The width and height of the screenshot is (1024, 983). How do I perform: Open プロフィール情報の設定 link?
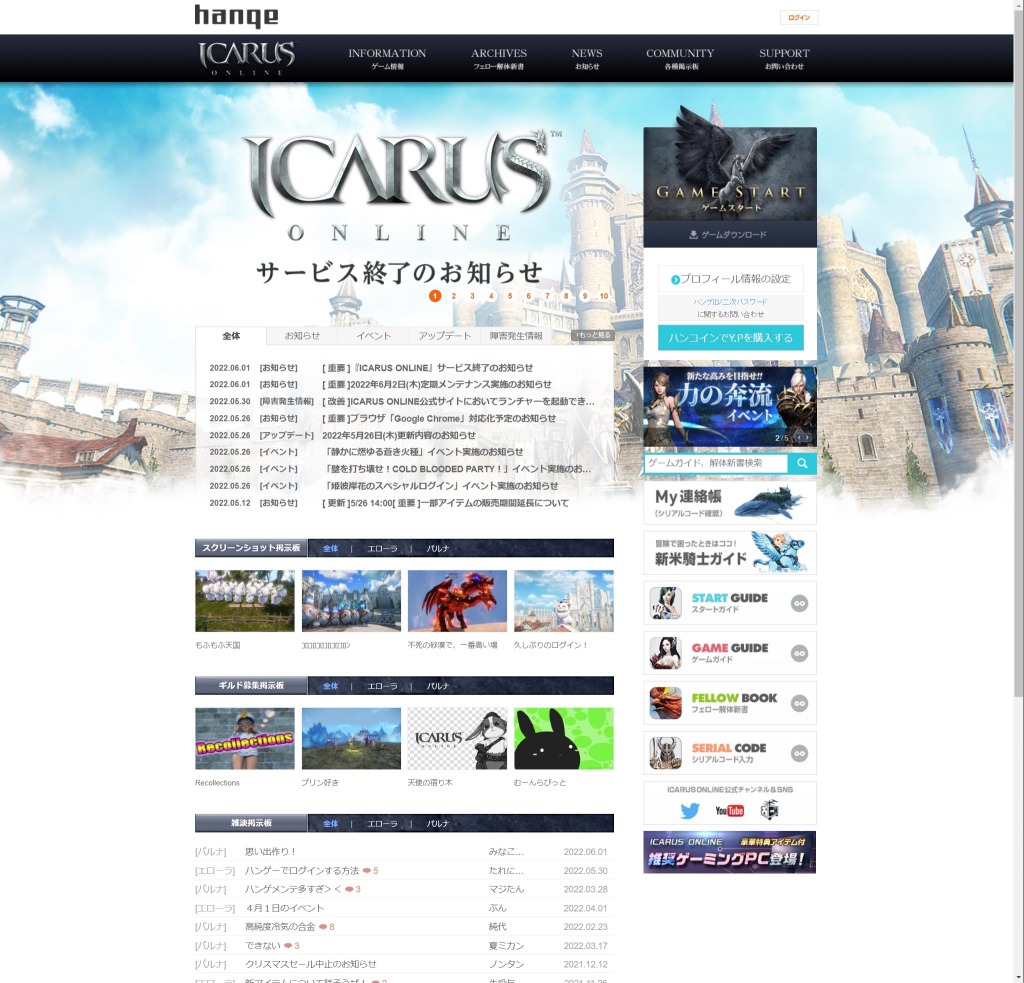point(731,279)
